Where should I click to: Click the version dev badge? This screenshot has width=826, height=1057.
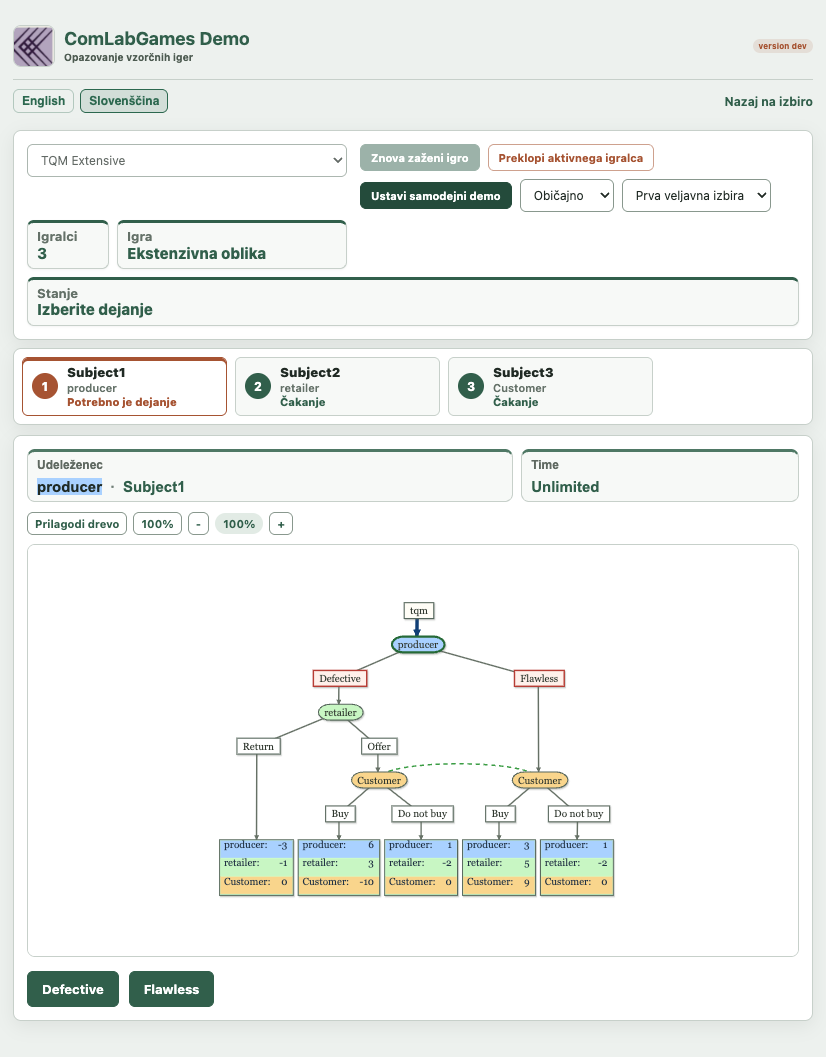[x=782, y=46]
